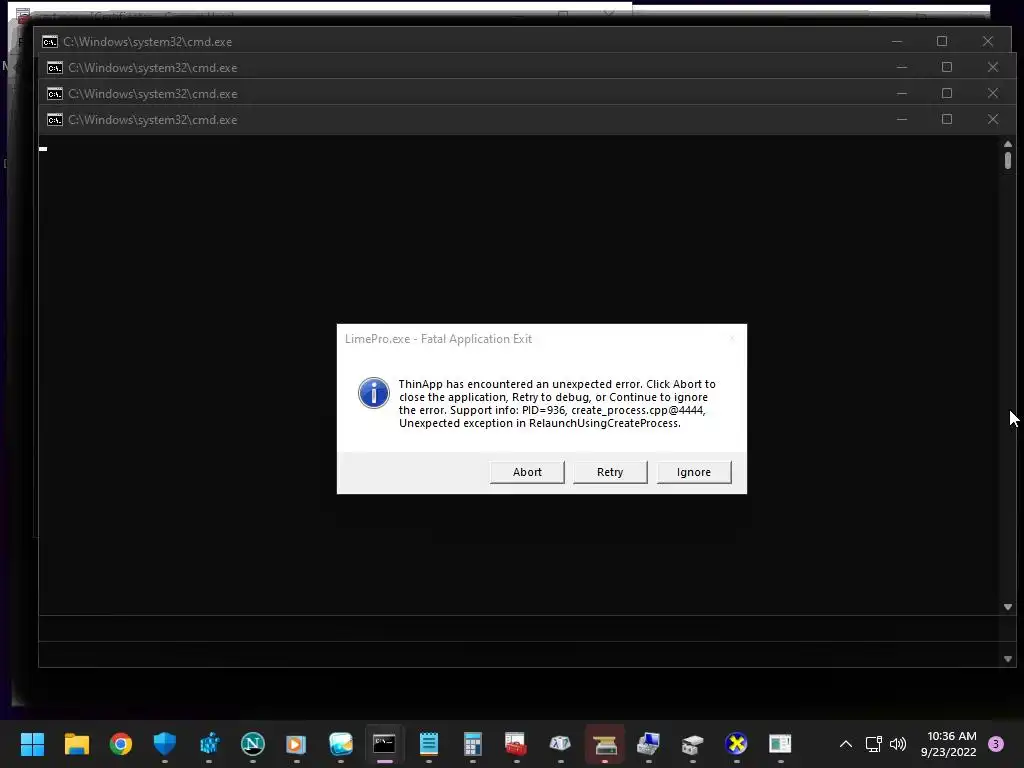Open the gray keycap icon in taskbar
Viewport: 1024px width, 768px height.
click(560, 744)
